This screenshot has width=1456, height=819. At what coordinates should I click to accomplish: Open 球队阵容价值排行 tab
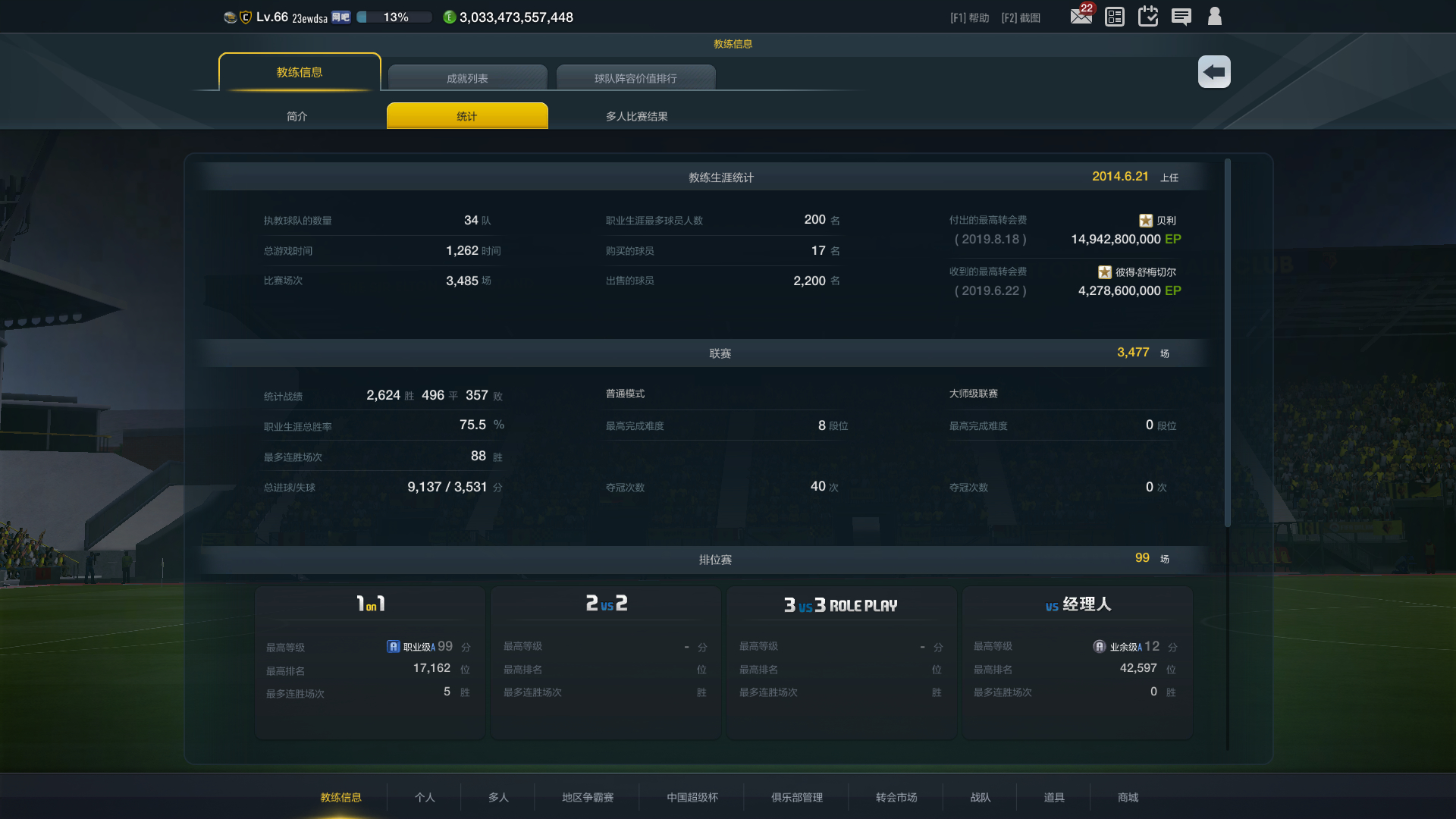(635, 78)
